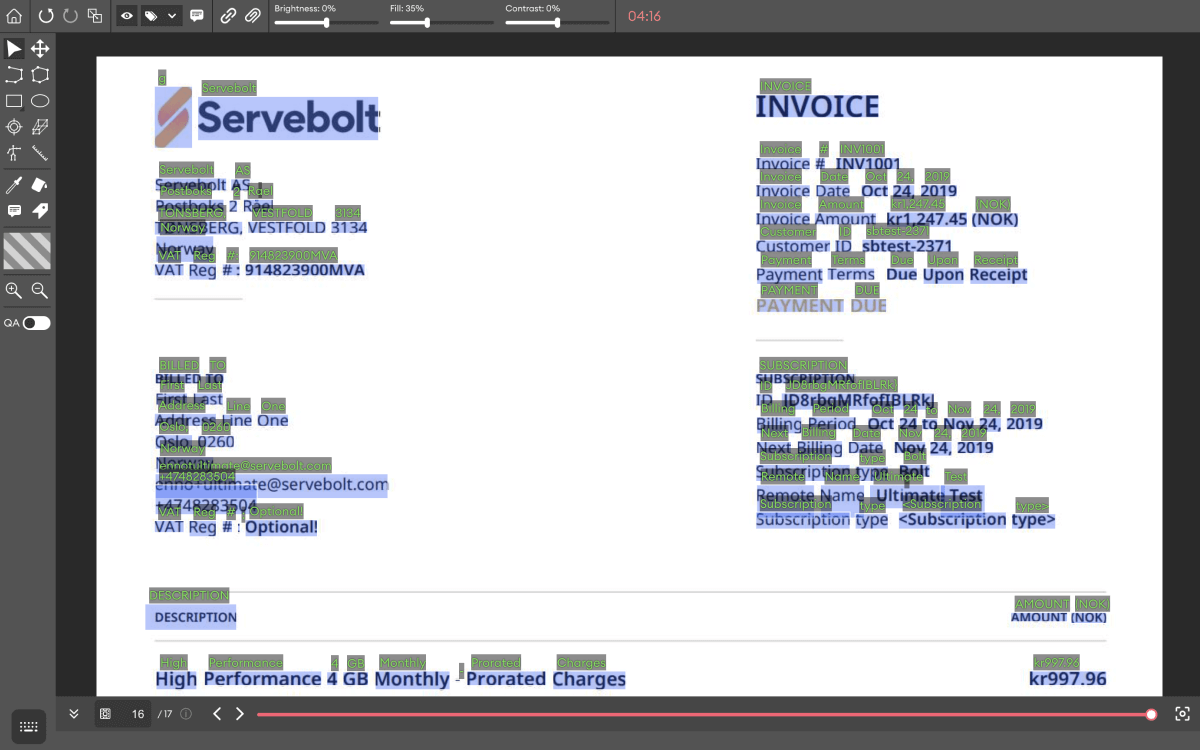Open comments speech bubble in top toolbar
Viewport: 1200px width, 750px height.
click(x=196, y=16)
